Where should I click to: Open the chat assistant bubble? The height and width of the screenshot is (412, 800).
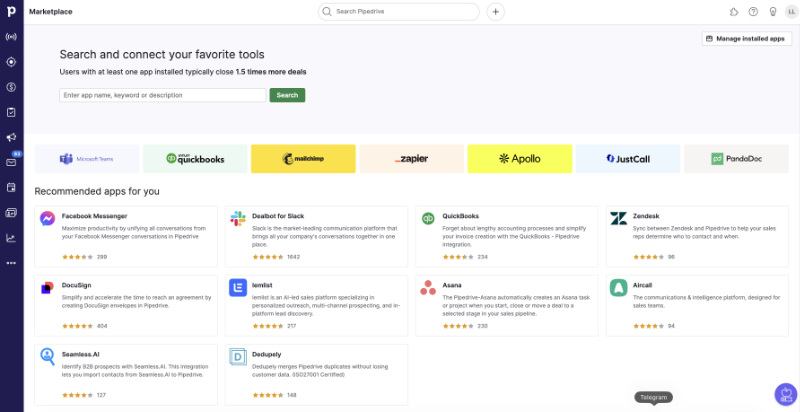(785, 394)
